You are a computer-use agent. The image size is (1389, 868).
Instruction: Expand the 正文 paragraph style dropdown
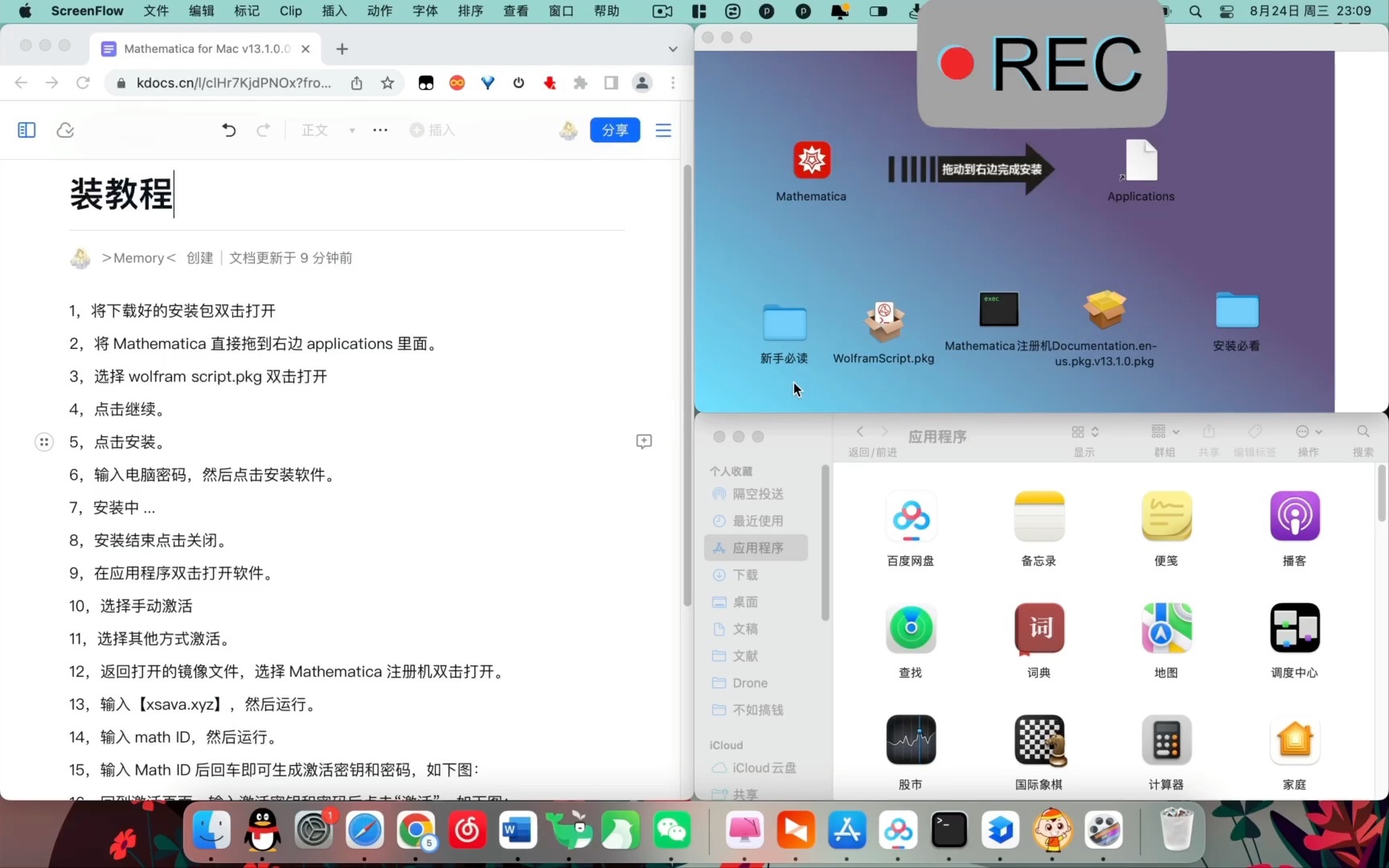click(328, 130)
